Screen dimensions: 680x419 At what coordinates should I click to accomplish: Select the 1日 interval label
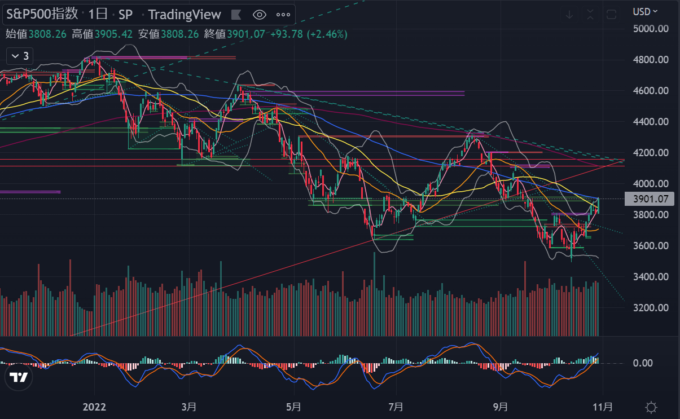(x=100, y=15)
